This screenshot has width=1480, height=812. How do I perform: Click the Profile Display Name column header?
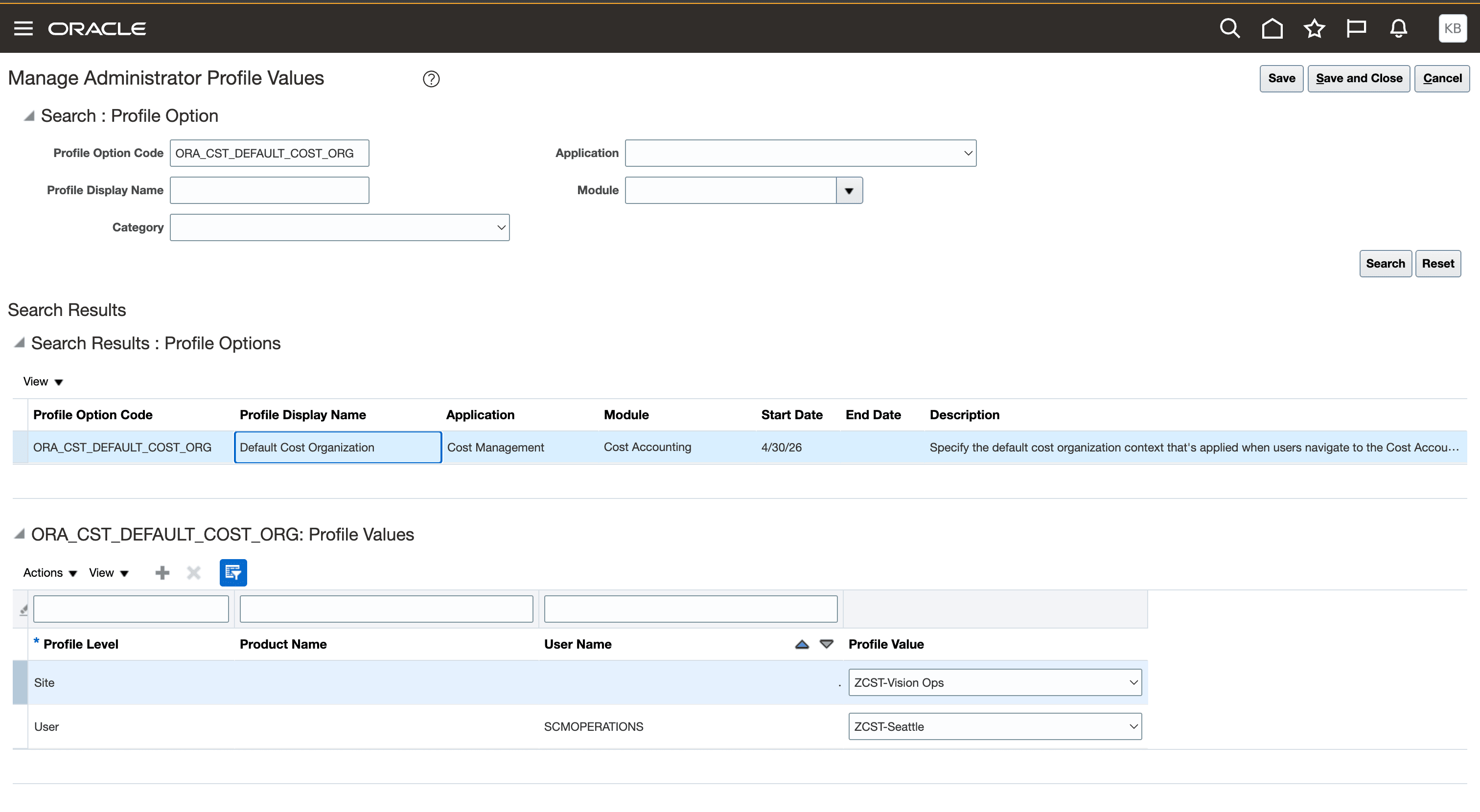point(303,415)
